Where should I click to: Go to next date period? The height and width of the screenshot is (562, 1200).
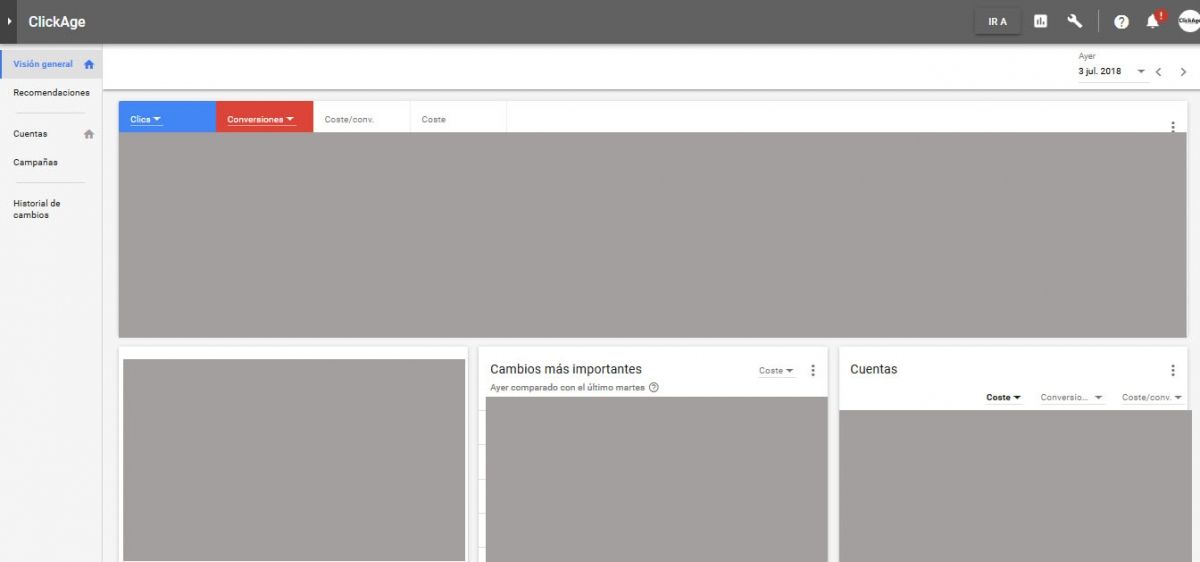pyautogui.click(x=1183, y=72)
